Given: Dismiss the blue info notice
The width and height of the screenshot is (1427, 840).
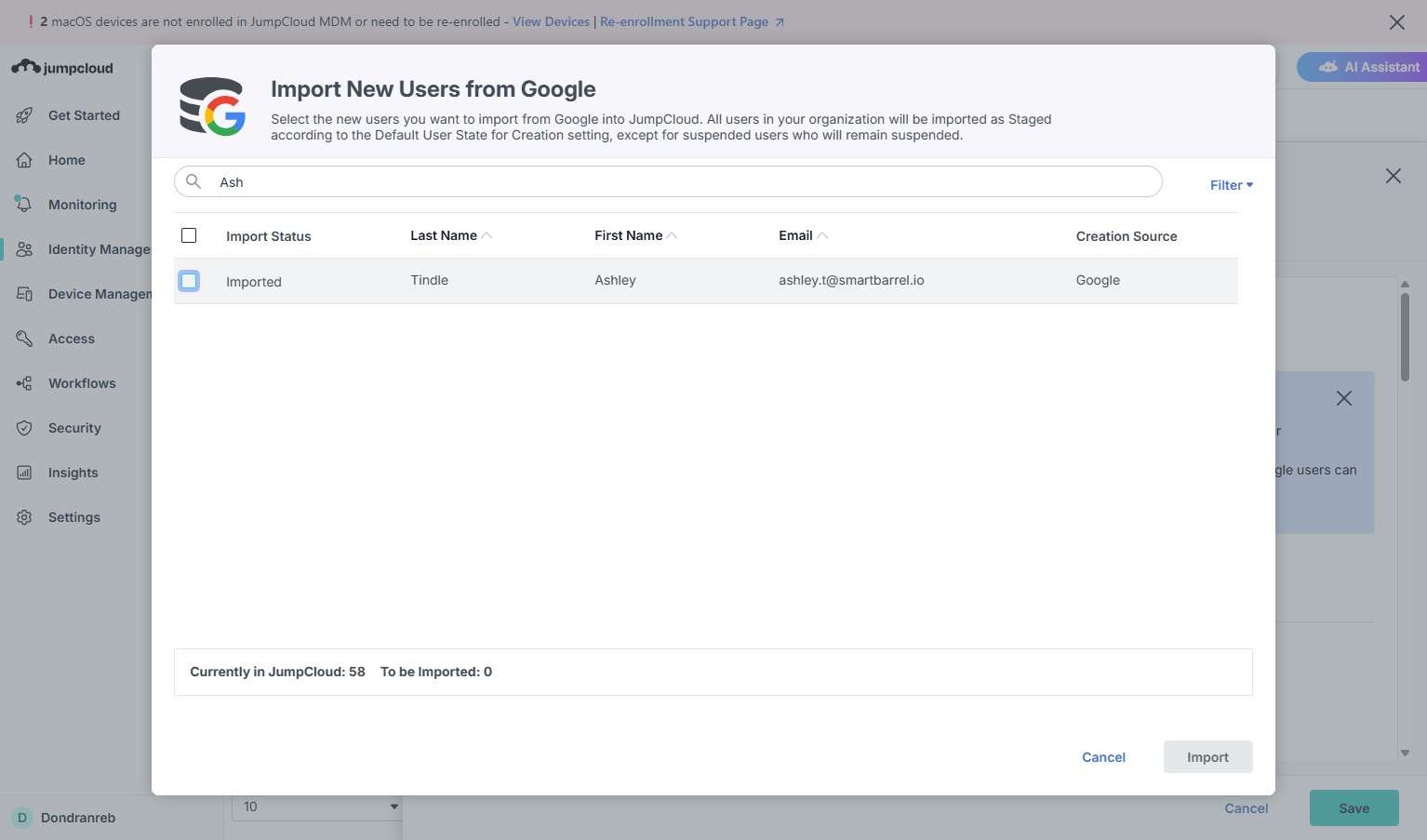Looking at the screenshot, I should (1344, 398).
